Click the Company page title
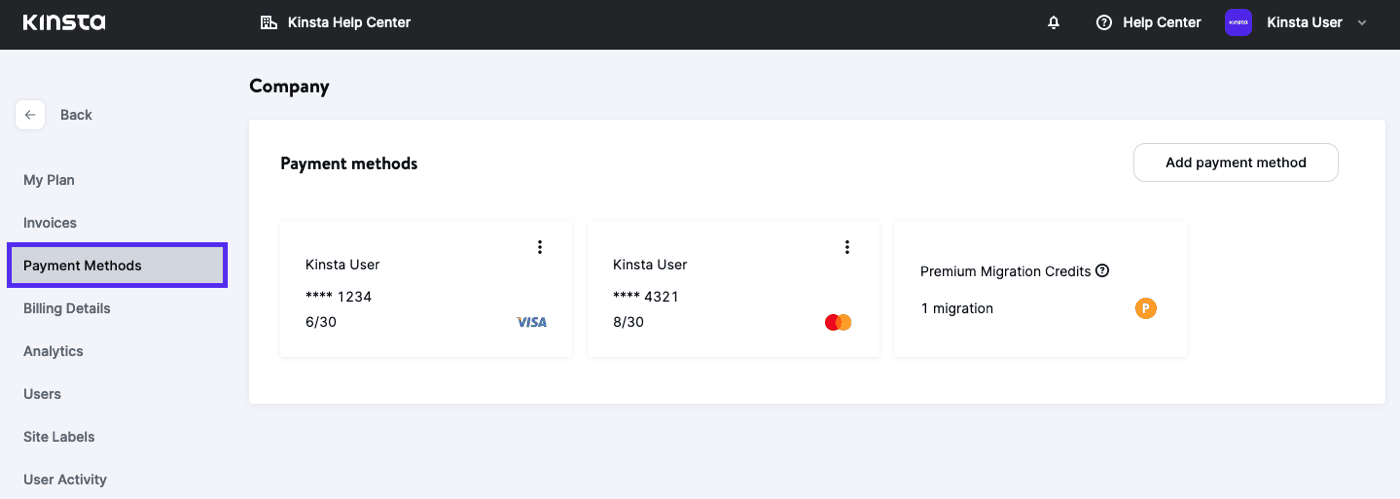This screenshot has width=1400, height=499. click(x=289, y=86)
